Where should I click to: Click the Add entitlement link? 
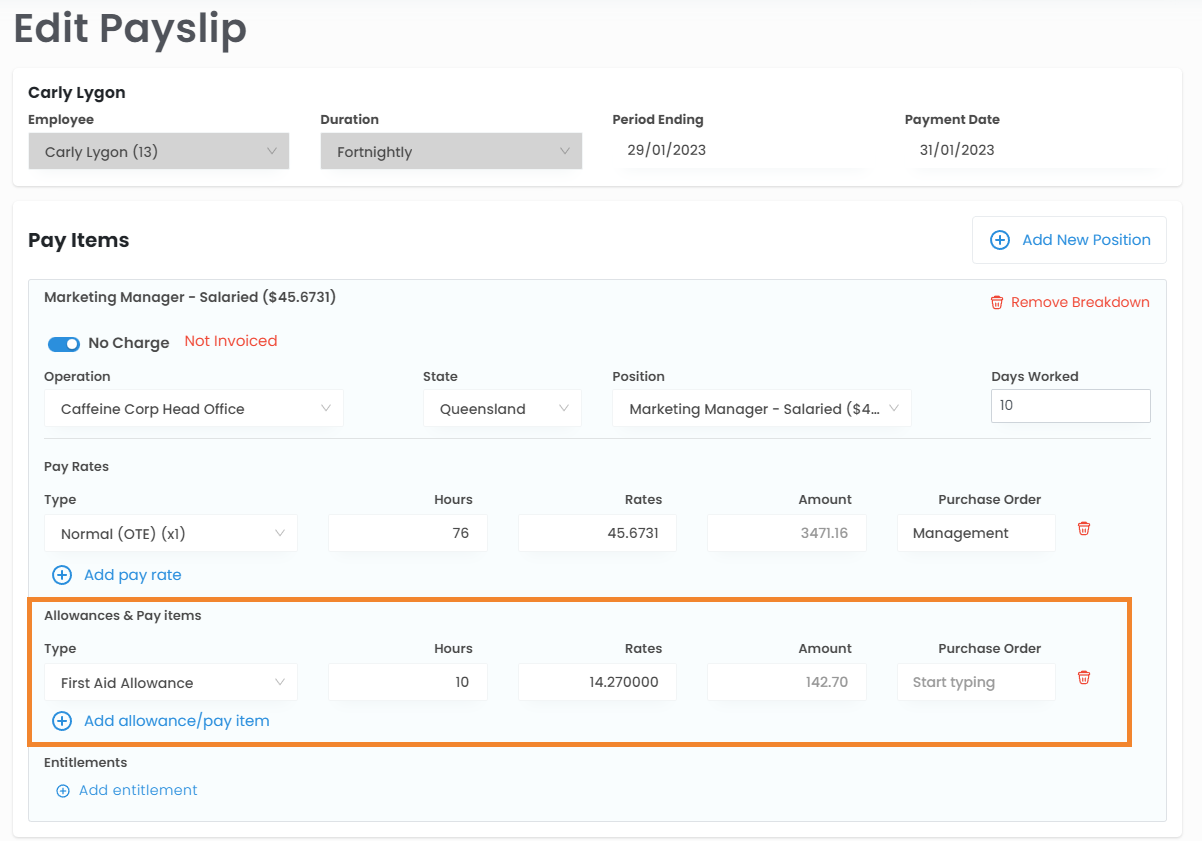(138, 791)
